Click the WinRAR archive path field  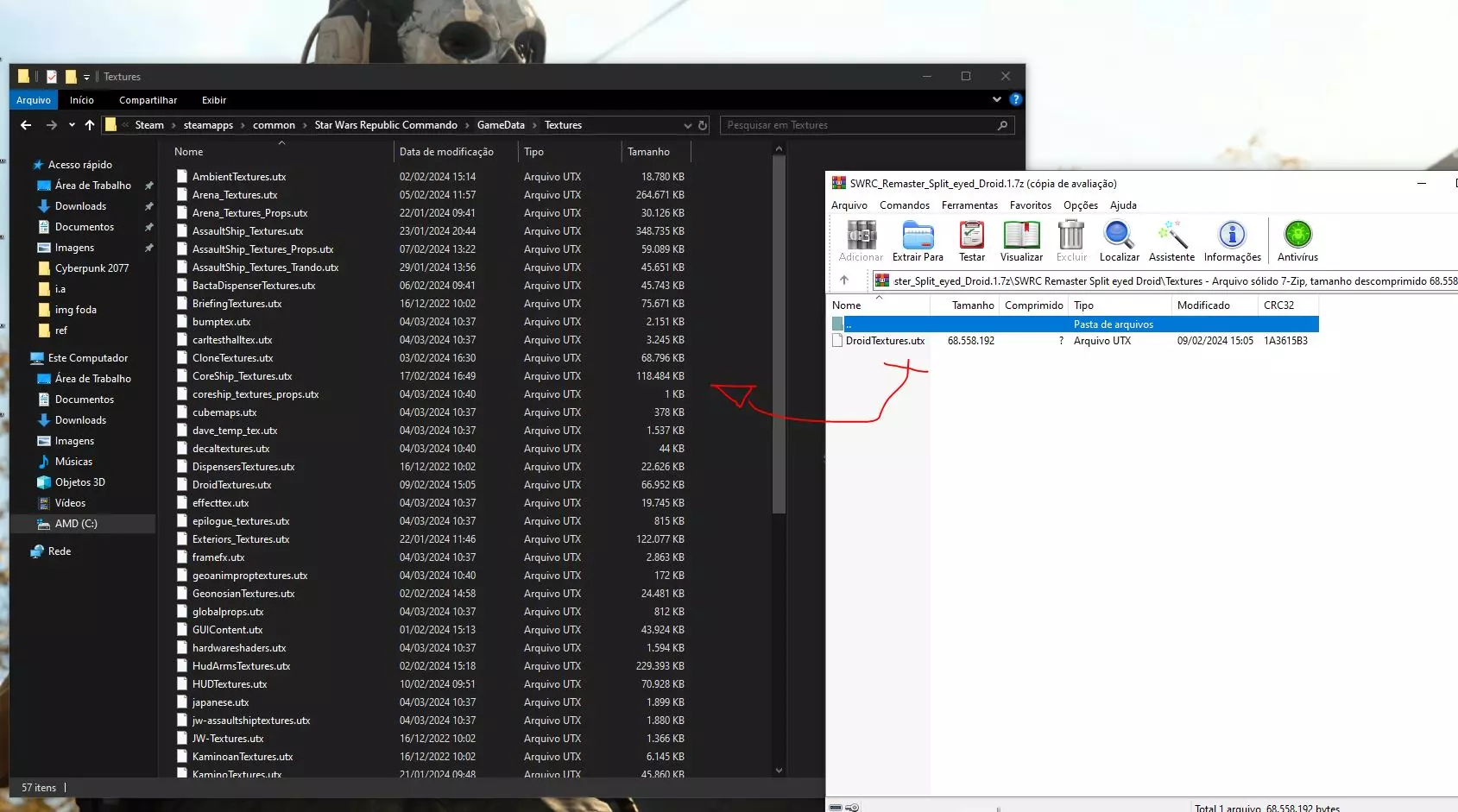coord(1165,280)
